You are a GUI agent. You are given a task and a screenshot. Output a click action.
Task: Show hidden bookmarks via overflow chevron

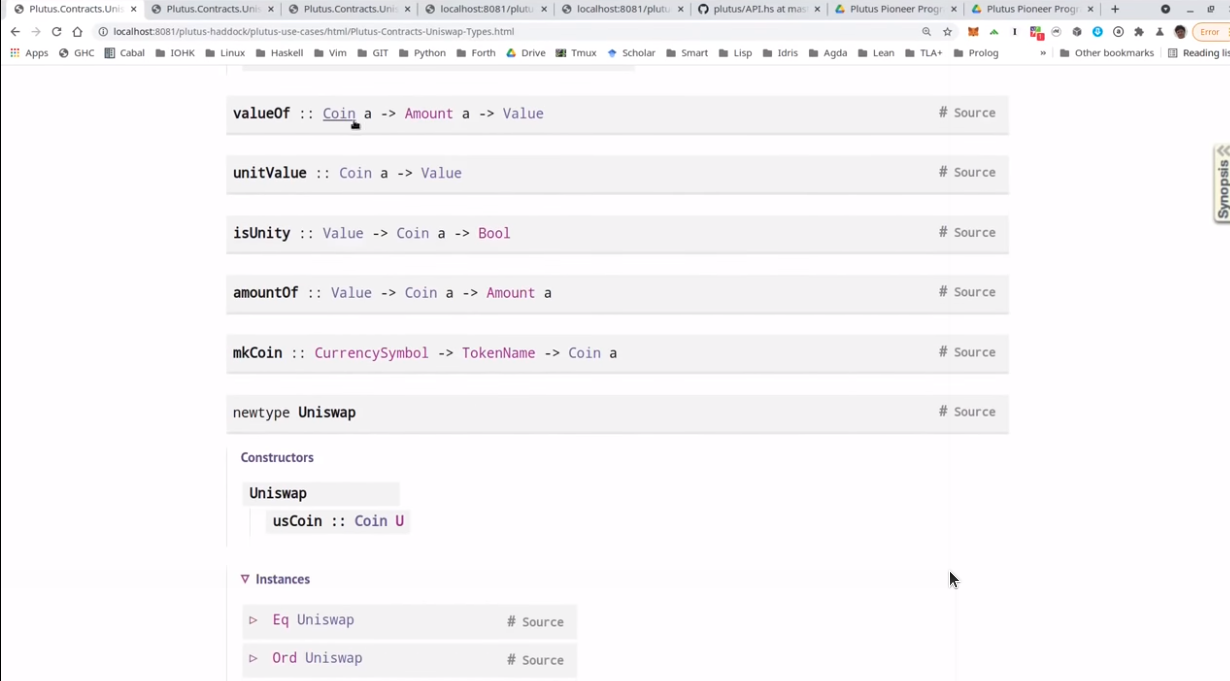tap(1043, 53)
